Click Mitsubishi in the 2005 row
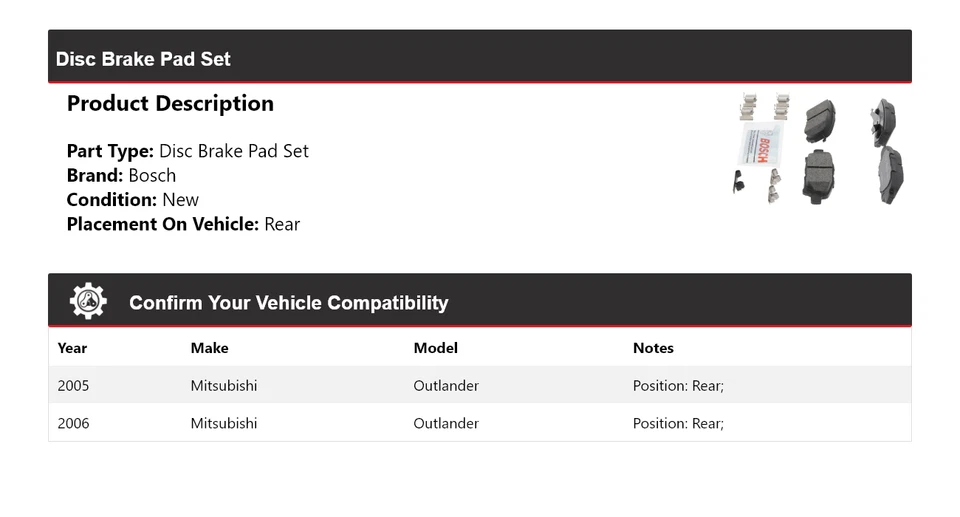960x517 pixels. click(x=223, y=385)
